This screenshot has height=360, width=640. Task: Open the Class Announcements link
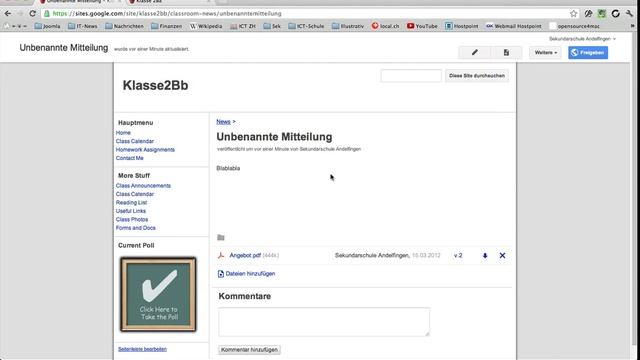click(143, 186)
